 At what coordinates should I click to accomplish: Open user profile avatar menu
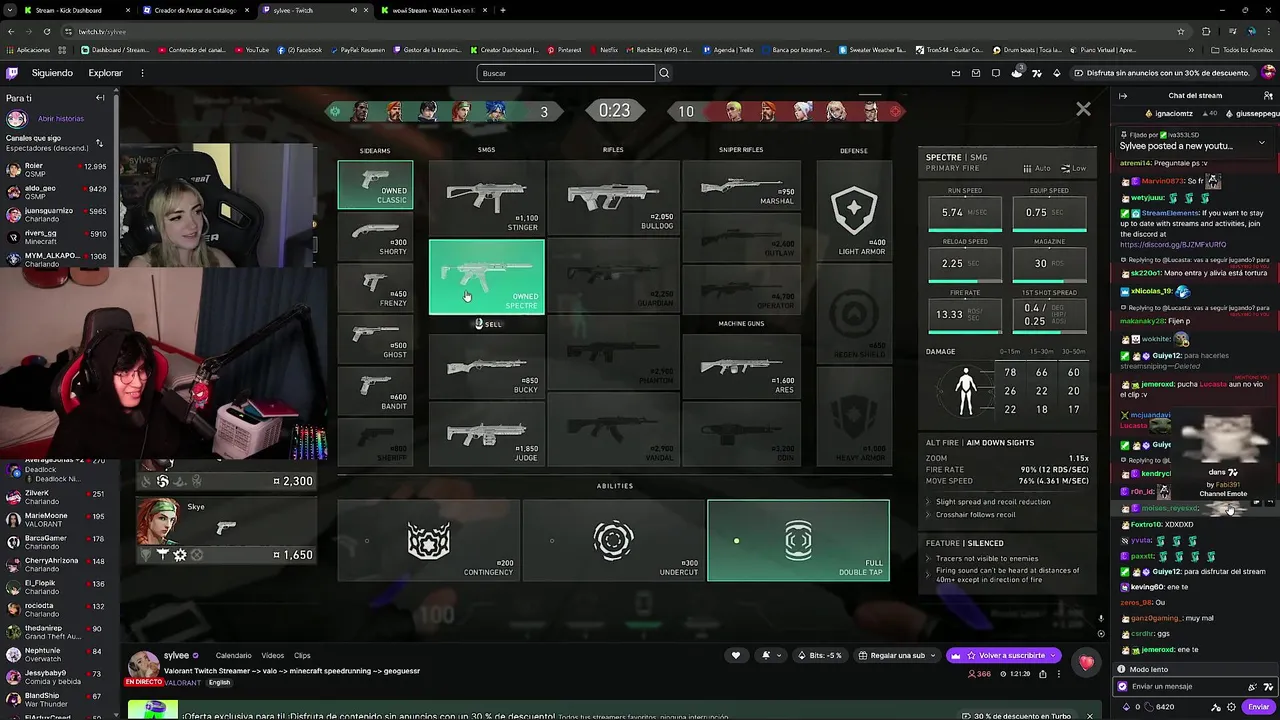[1268, 73]
